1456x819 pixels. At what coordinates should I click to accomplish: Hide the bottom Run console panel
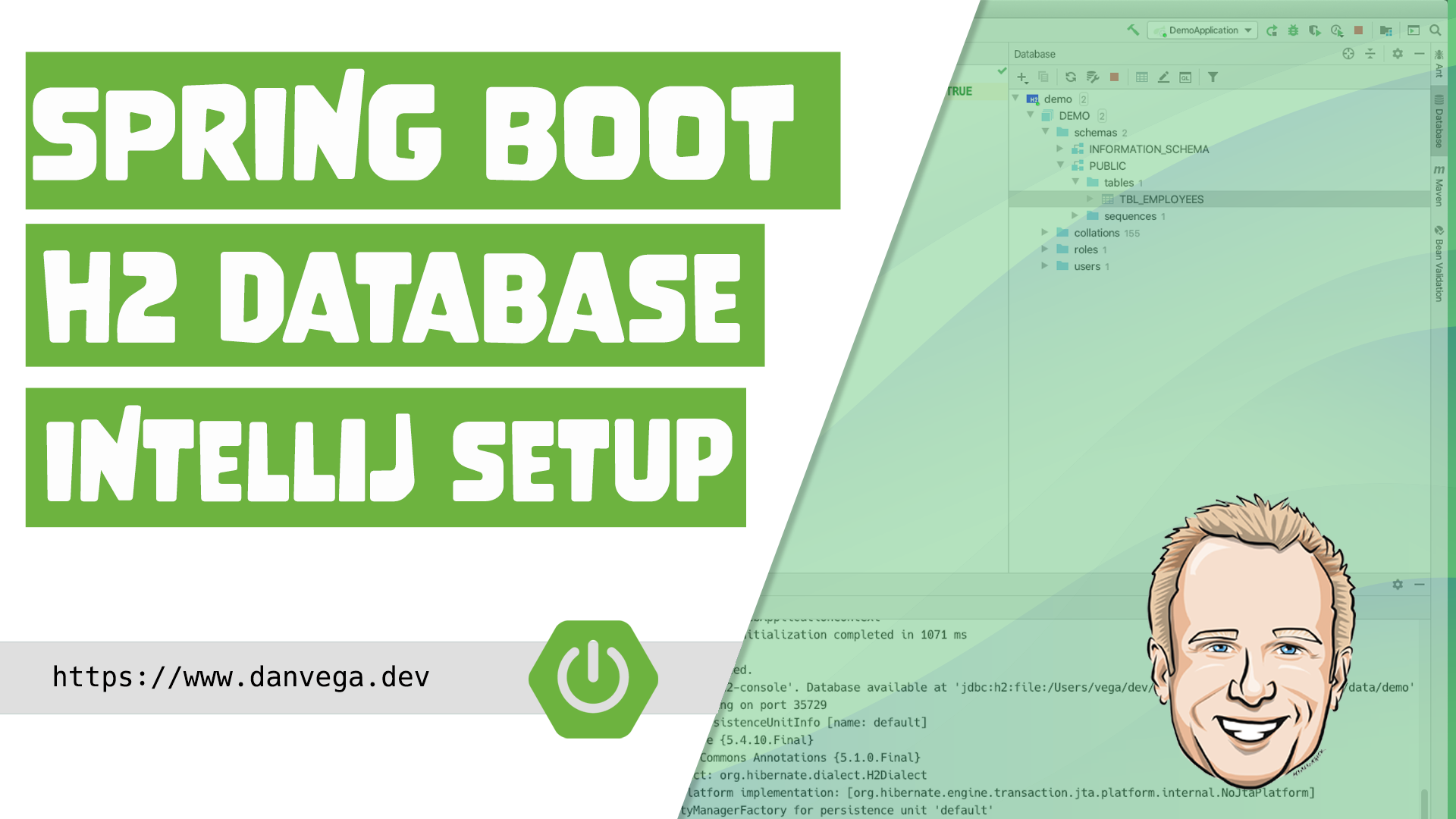[x=1420, y=585]
